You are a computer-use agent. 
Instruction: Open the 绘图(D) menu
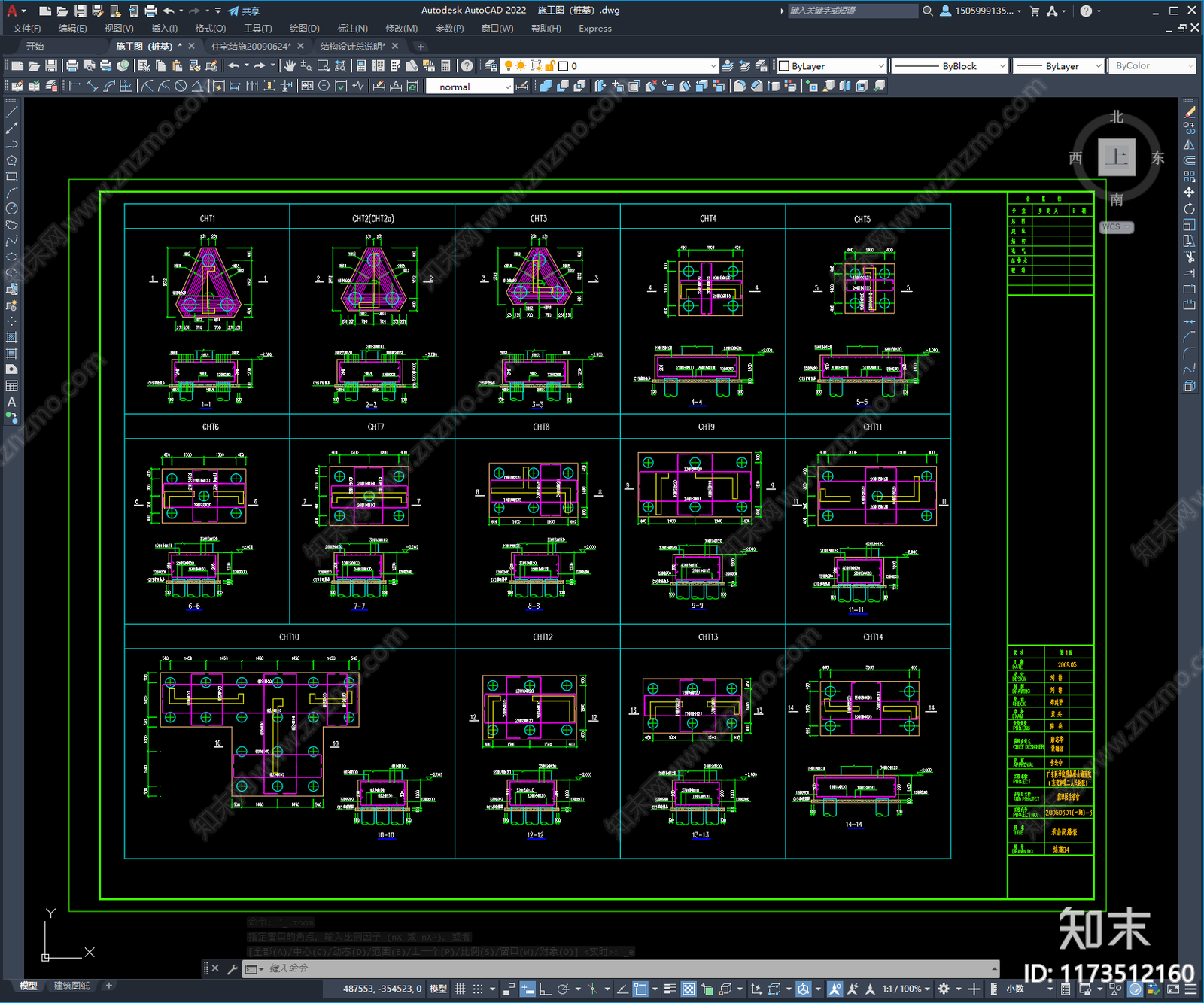[x=304, y=28]
